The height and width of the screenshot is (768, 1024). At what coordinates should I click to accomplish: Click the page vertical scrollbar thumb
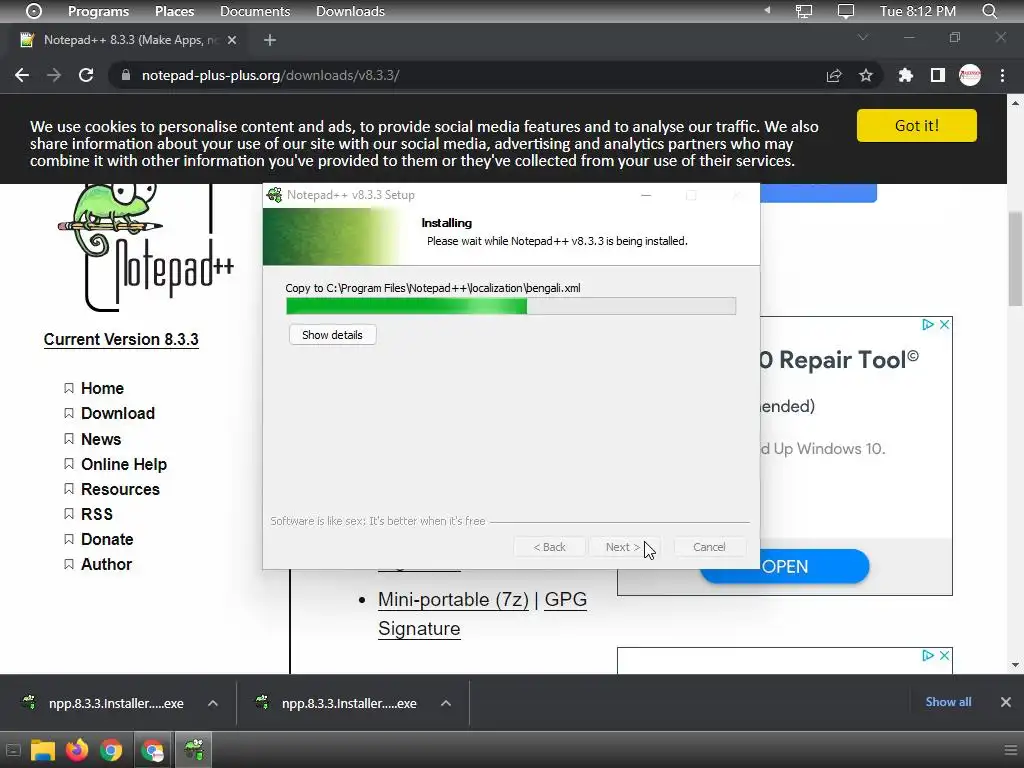point(1015,259)
